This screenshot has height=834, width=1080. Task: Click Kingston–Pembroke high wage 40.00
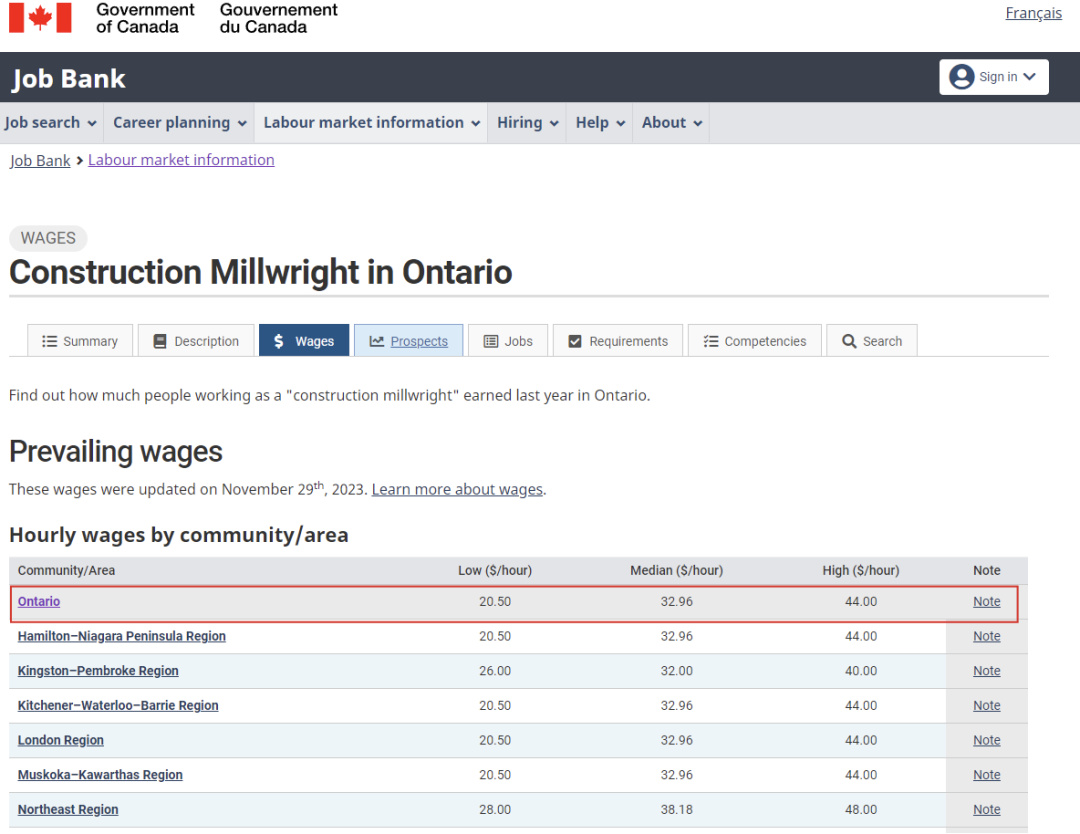pyautogui.click(x=861, y=671)
